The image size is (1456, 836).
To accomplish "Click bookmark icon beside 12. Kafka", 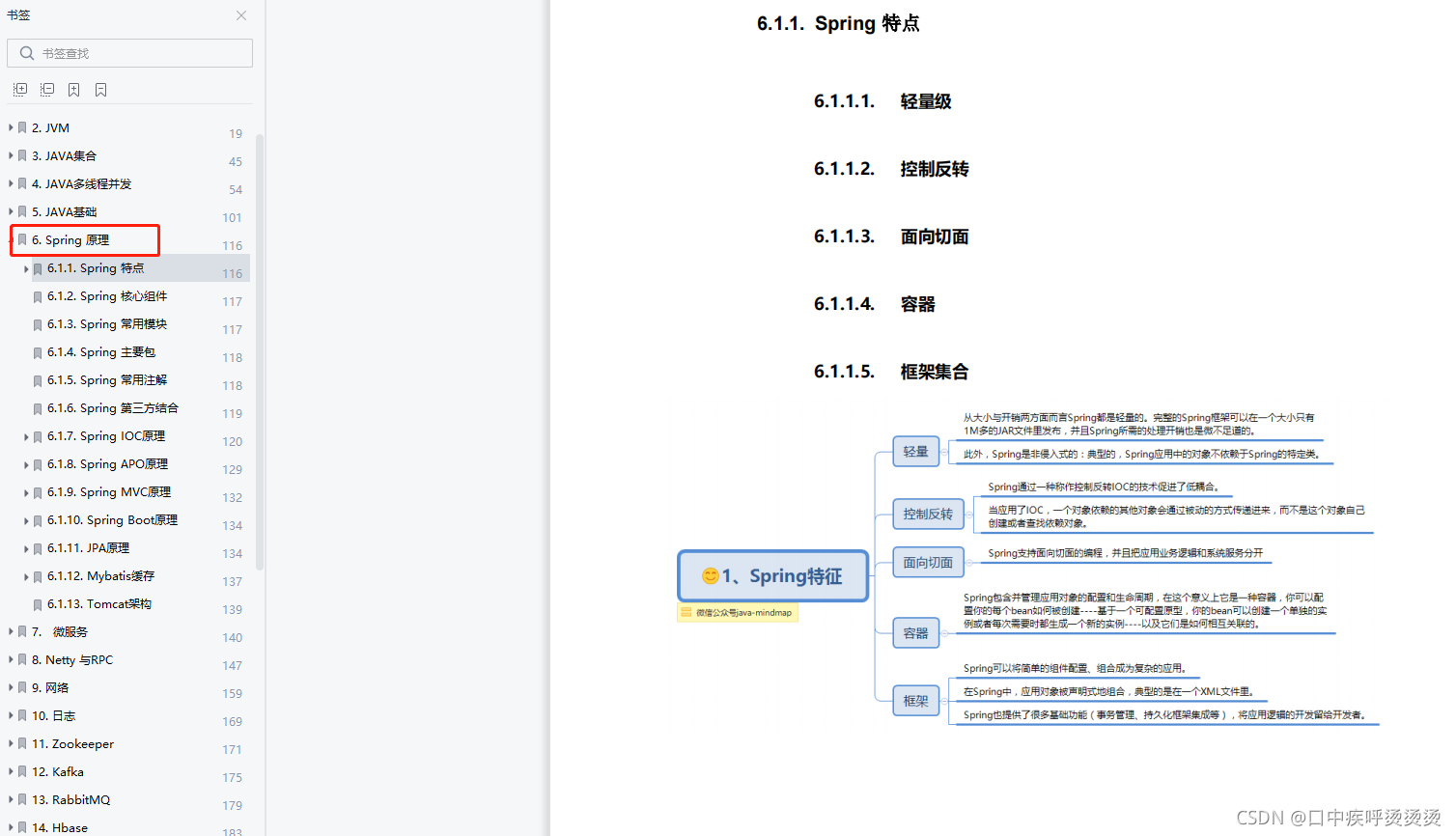I will [22, 772].
